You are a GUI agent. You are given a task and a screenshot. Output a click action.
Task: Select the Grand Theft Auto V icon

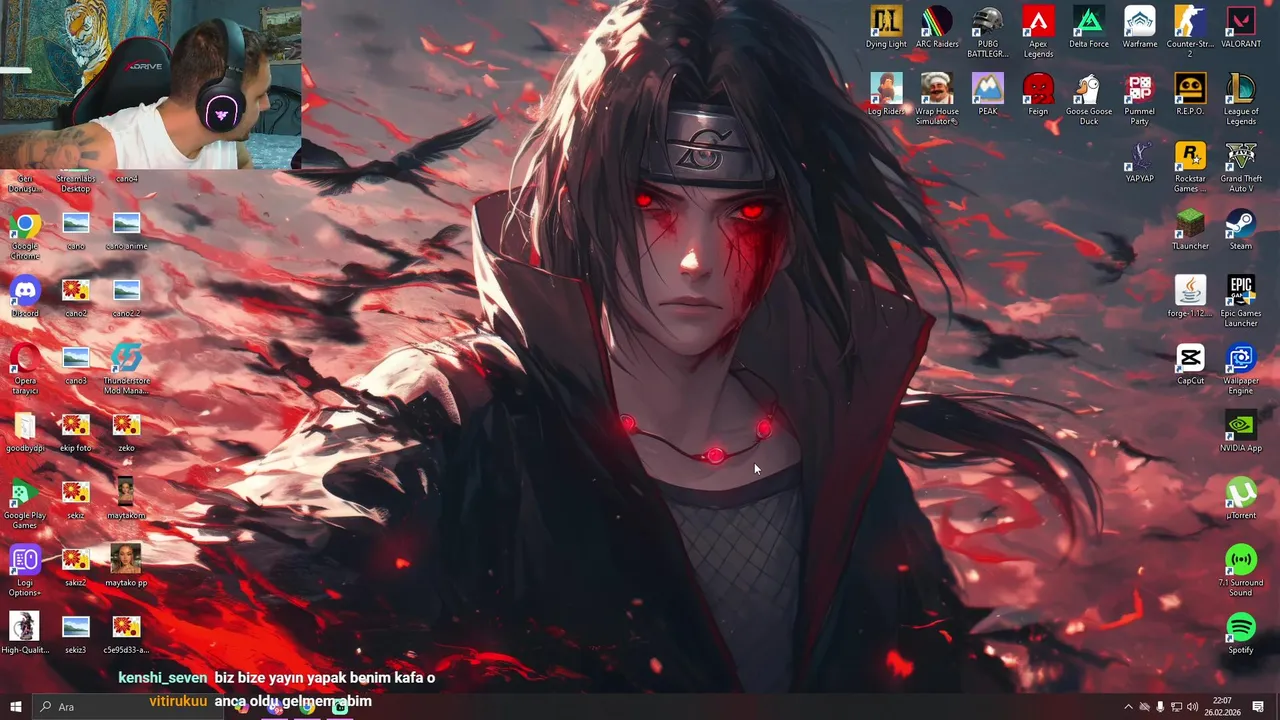(x=1241, y=167)
